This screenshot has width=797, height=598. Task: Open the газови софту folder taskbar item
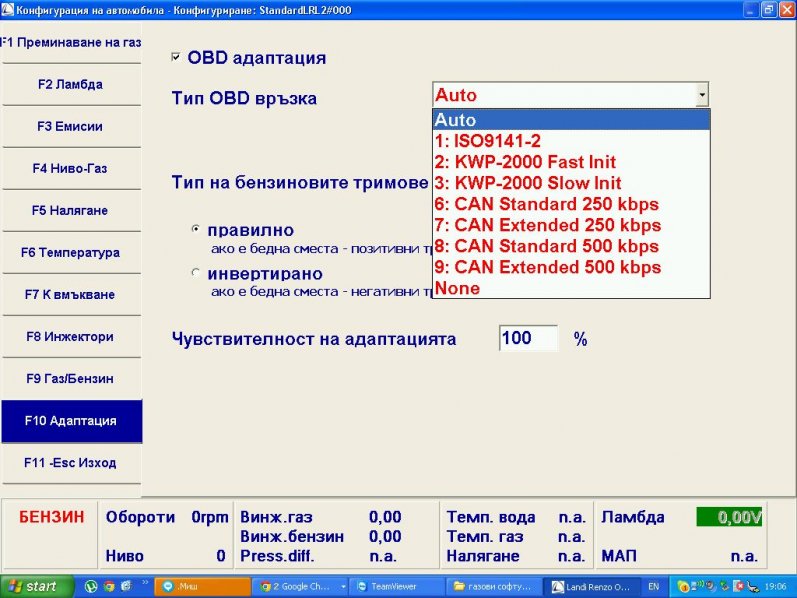[493, 587]
